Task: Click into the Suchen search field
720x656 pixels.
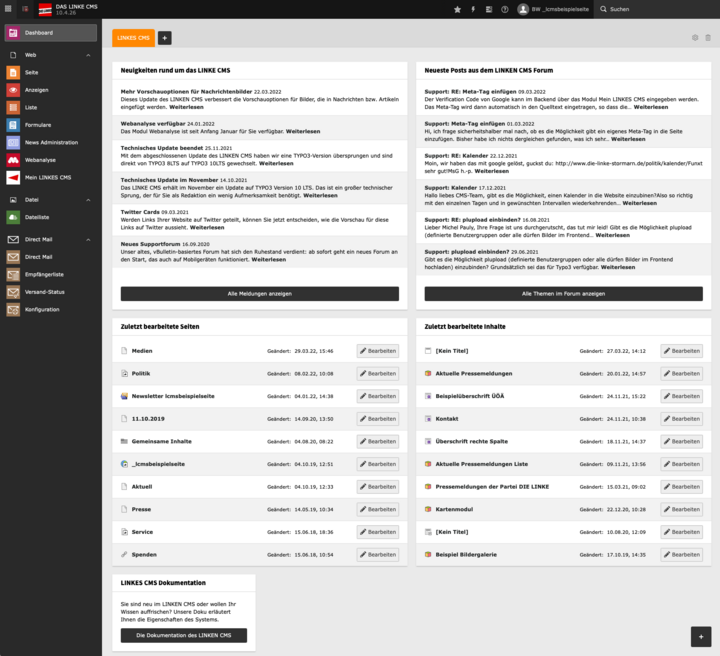Action: pos(657,9)
